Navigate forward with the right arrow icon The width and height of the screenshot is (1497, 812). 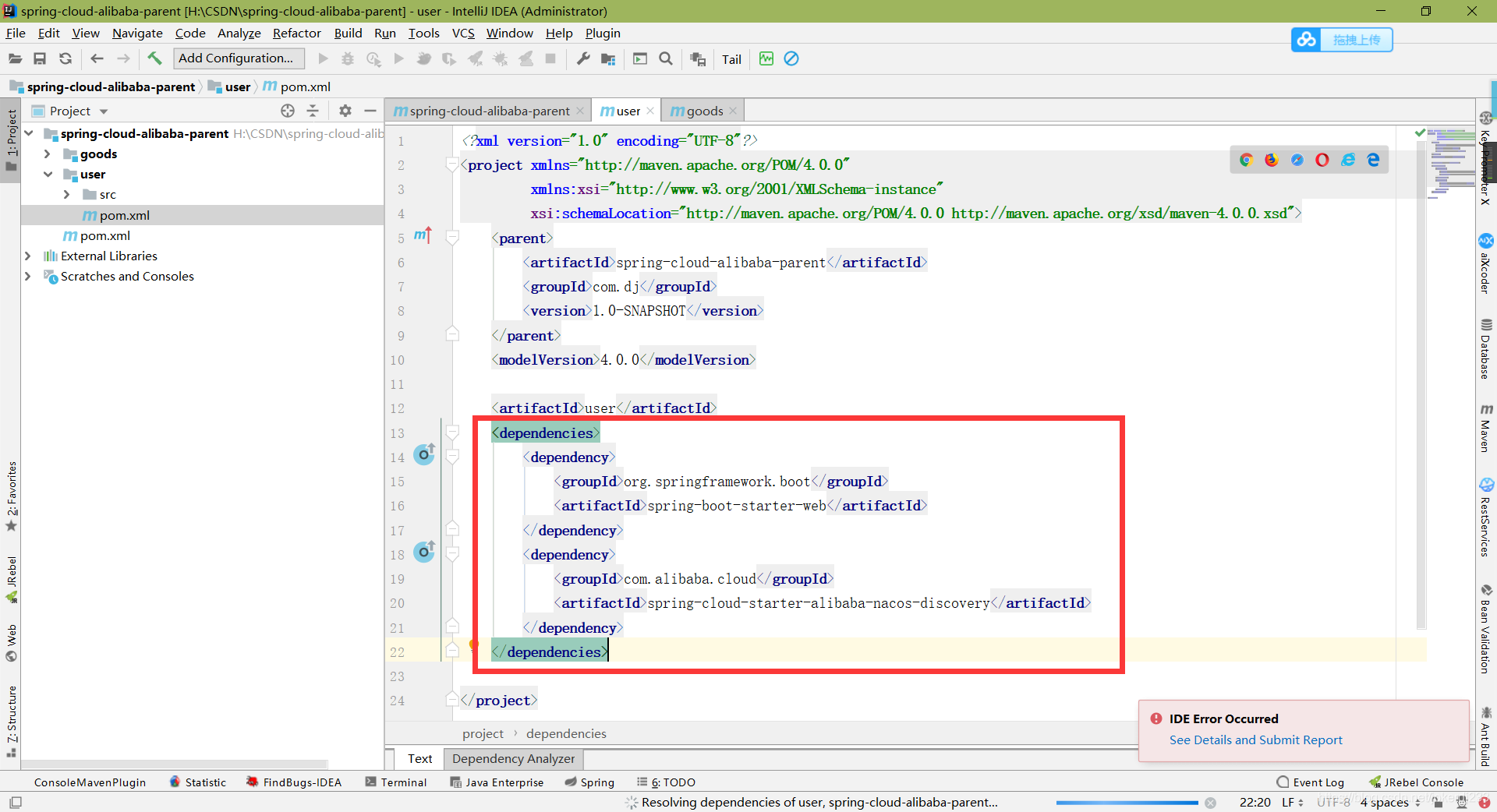[123, 58]
